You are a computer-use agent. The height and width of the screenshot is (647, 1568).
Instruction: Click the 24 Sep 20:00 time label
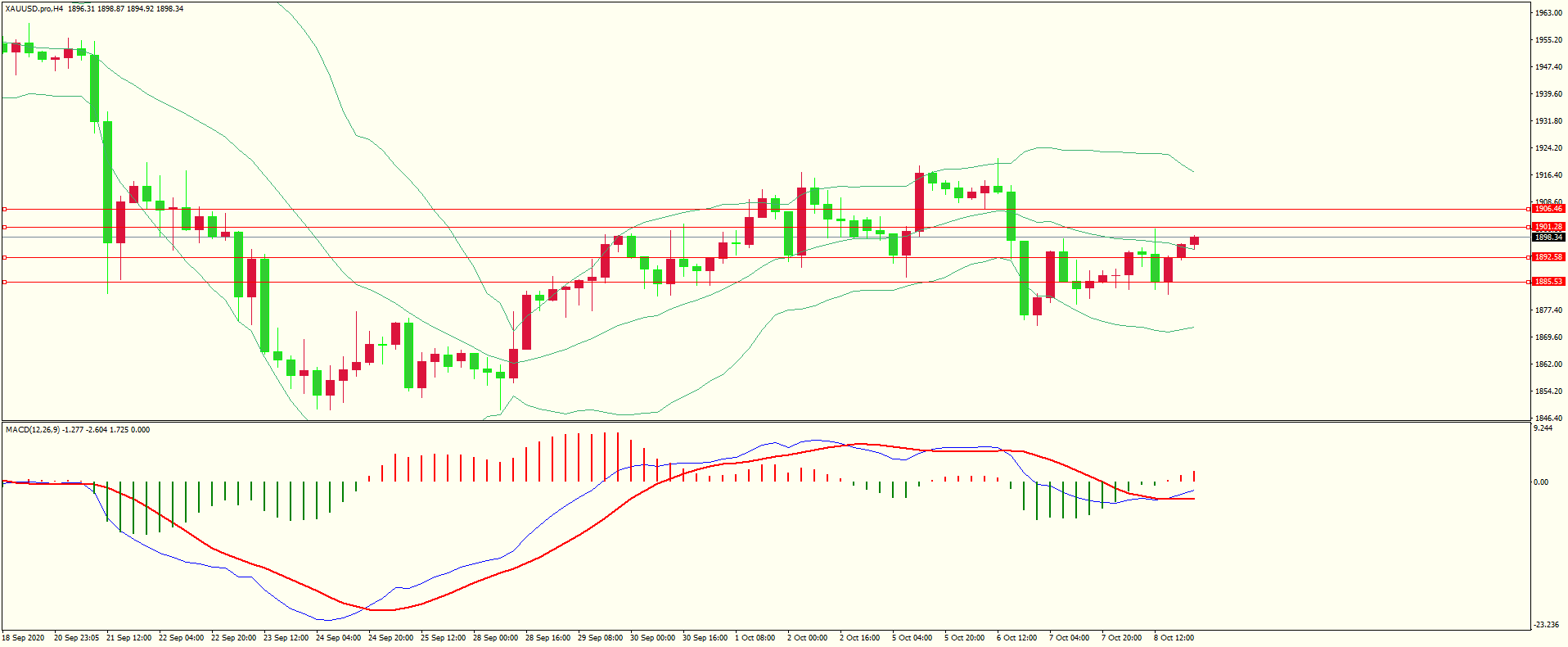391,638
